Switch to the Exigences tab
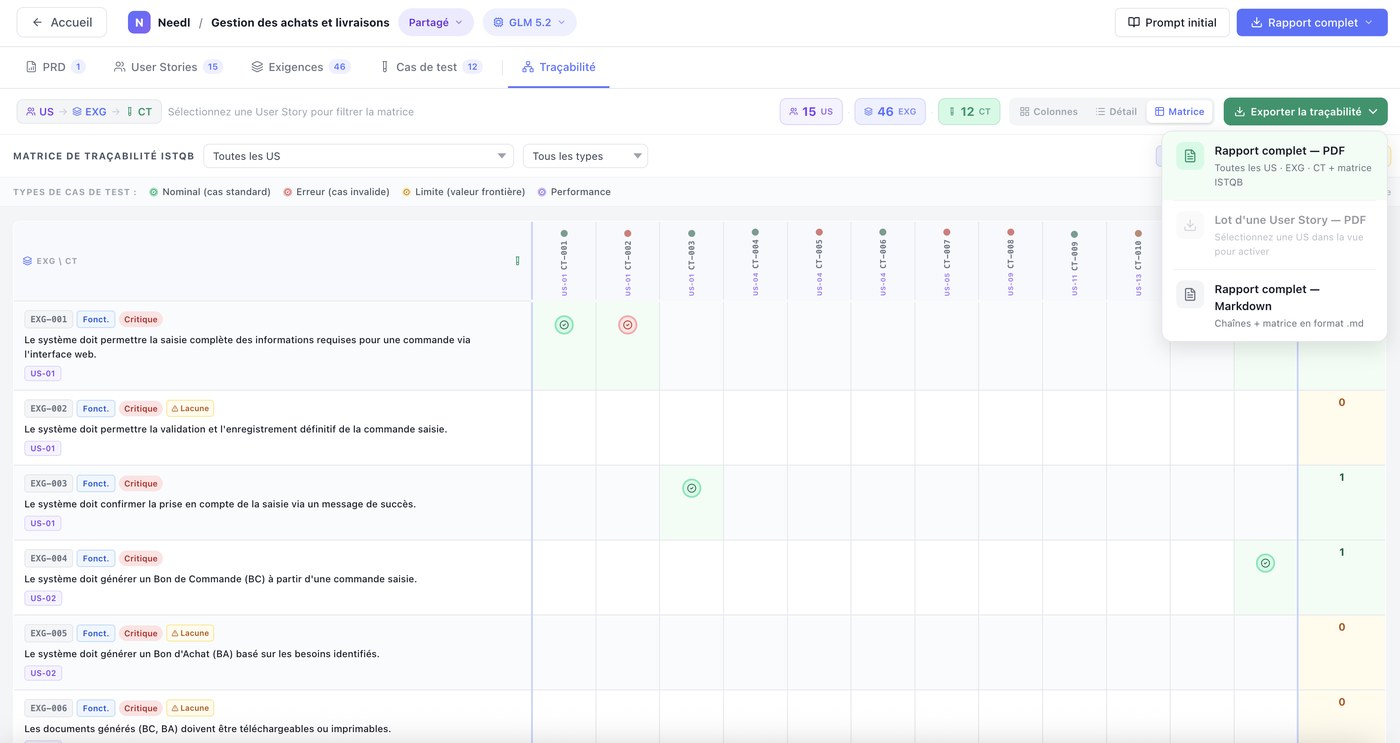Image resolution: width=1400 pixels, height=743 pixels. [300, 67]
